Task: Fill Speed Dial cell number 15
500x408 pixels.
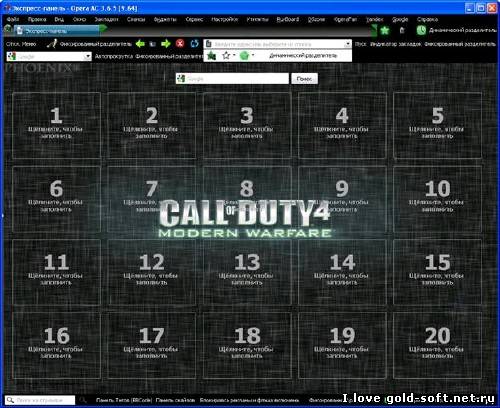Action: [x=437, y=272]
